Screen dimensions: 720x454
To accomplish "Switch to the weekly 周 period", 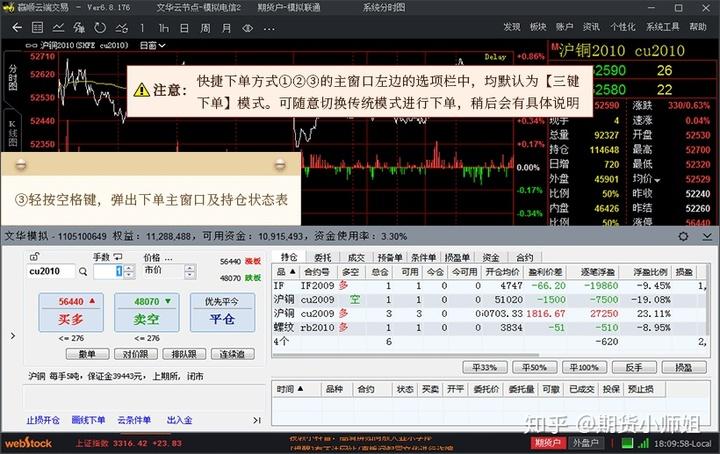I will click(205, 28).
